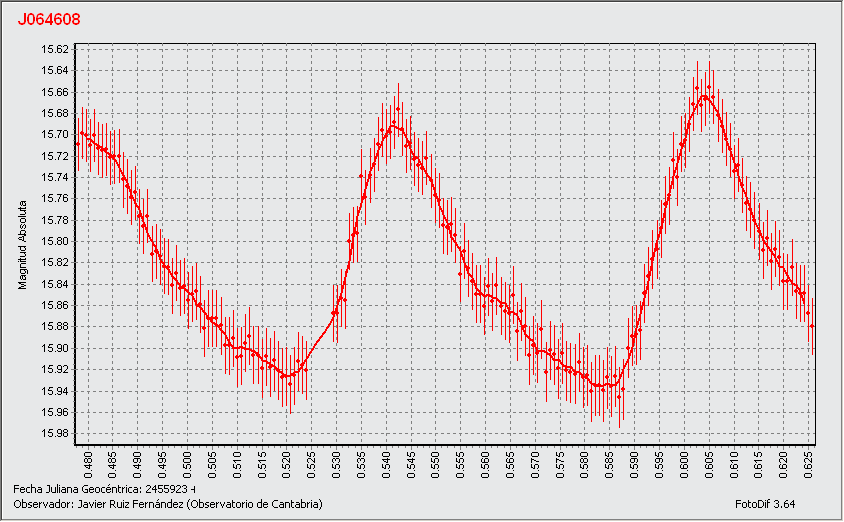Click the 0.625 x-axis tick label
Screen dimensions: 844x522
(x=808, y=465)
